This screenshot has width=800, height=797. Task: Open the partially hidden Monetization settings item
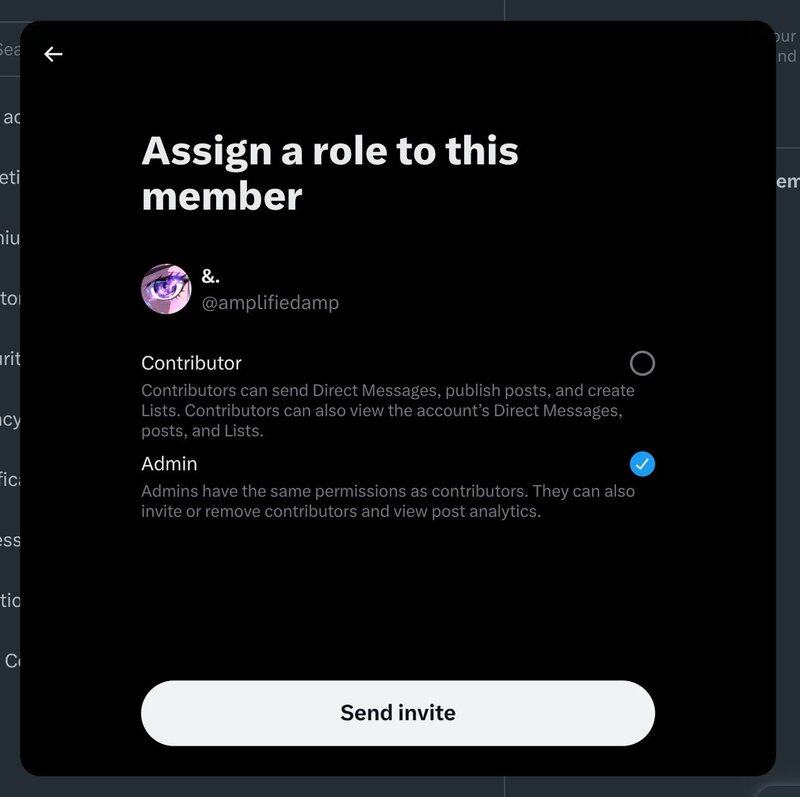point(10,177)
